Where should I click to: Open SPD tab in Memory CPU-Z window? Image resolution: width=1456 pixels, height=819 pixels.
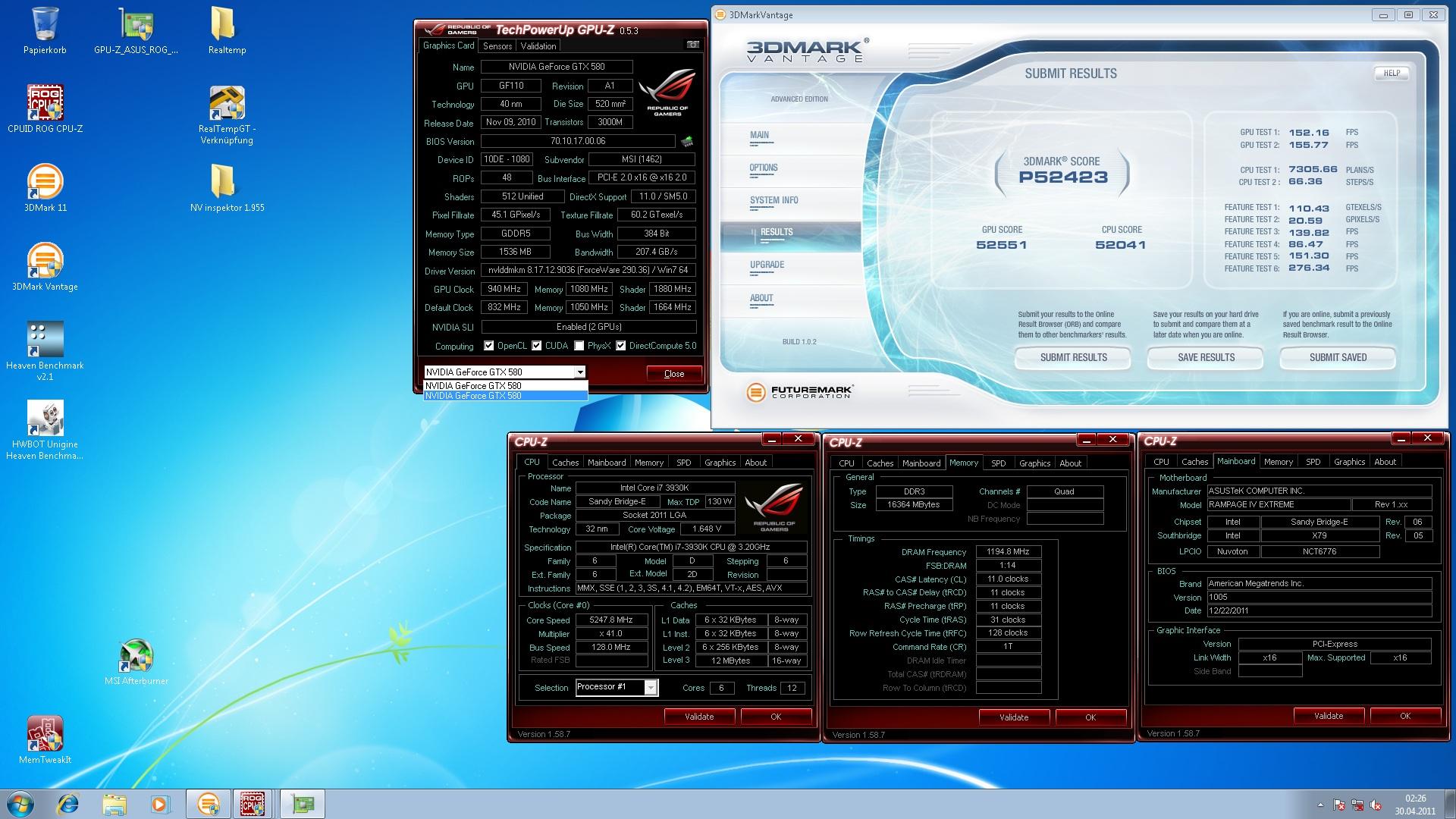click(999, 463)
